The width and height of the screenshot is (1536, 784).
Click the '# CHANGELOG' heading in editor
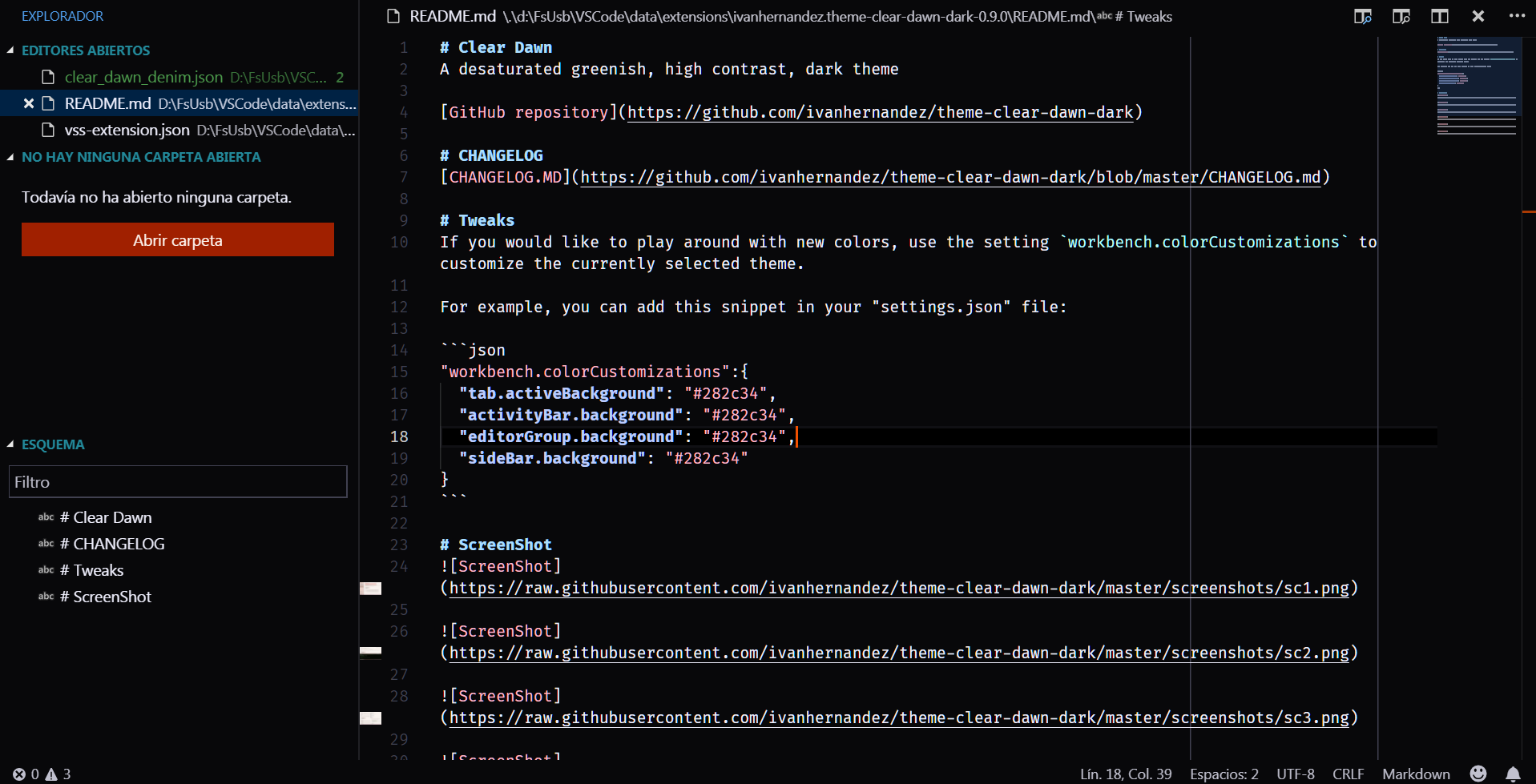click(x=491, y=155)
